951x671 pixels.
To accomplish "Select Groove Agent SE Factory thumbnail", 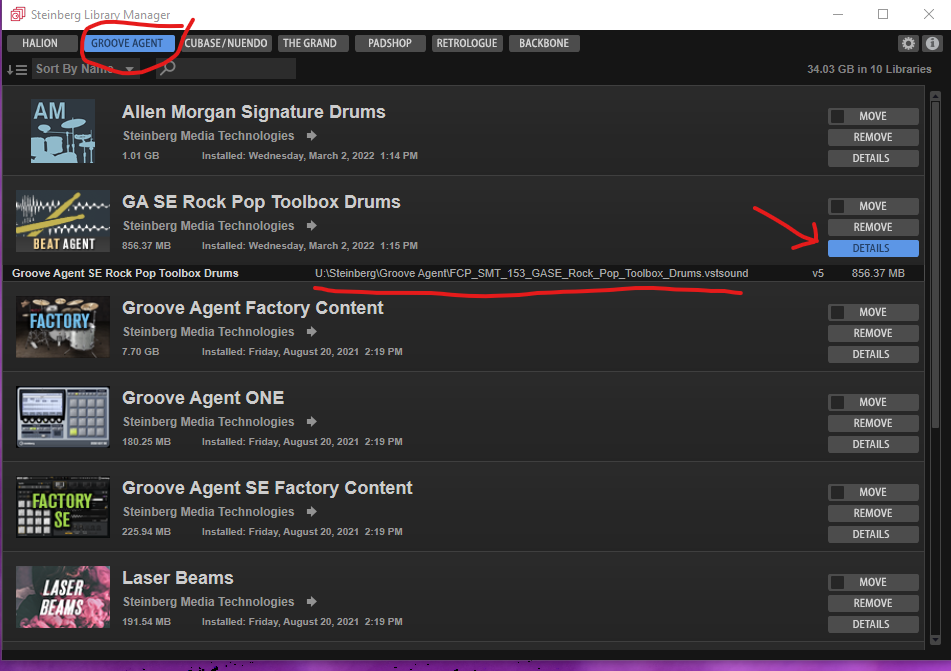I will coord(63,507).
